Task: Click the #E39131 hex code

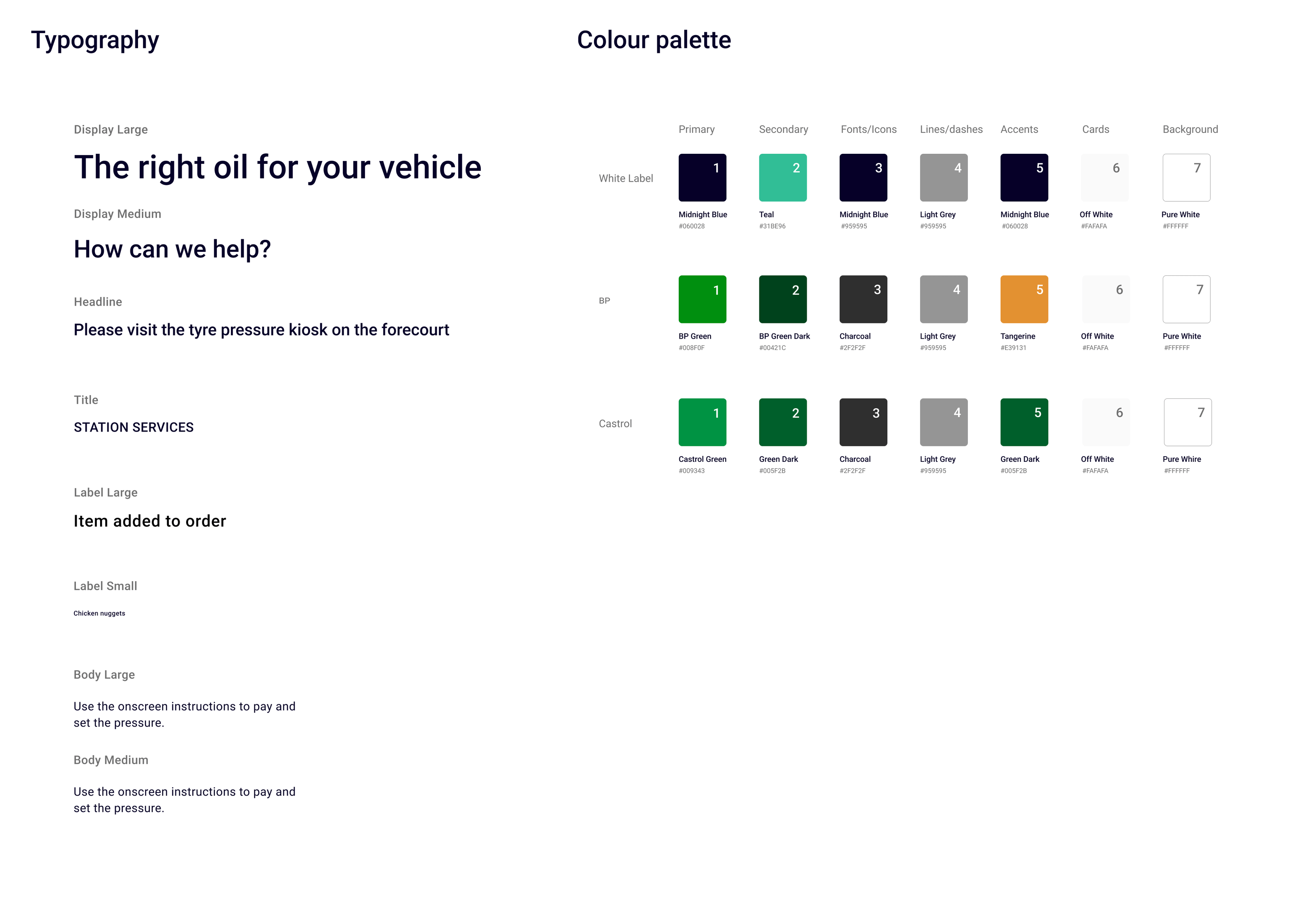Action: click(1013, 348)
